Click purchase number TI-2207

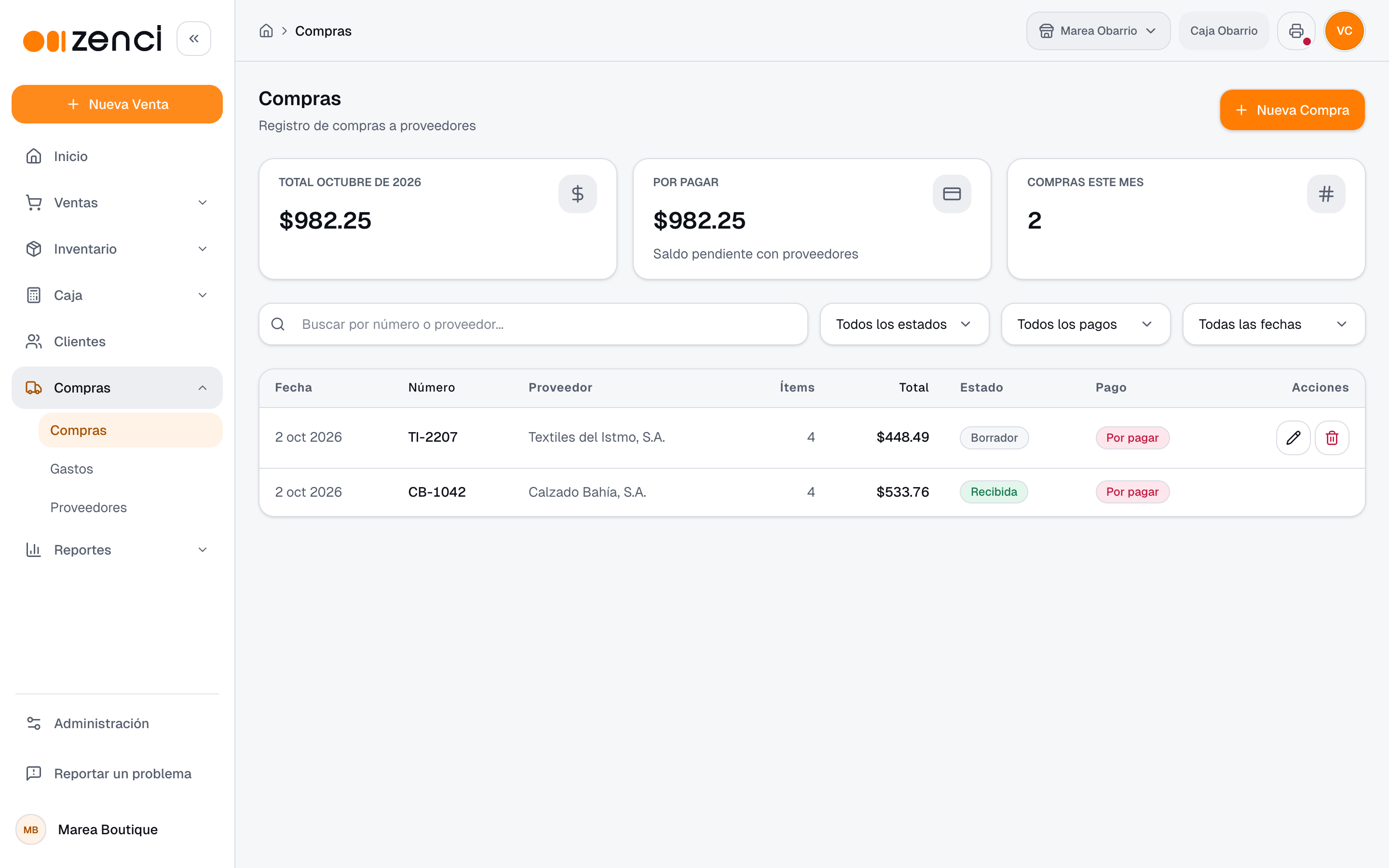click(x=433, y=437)
